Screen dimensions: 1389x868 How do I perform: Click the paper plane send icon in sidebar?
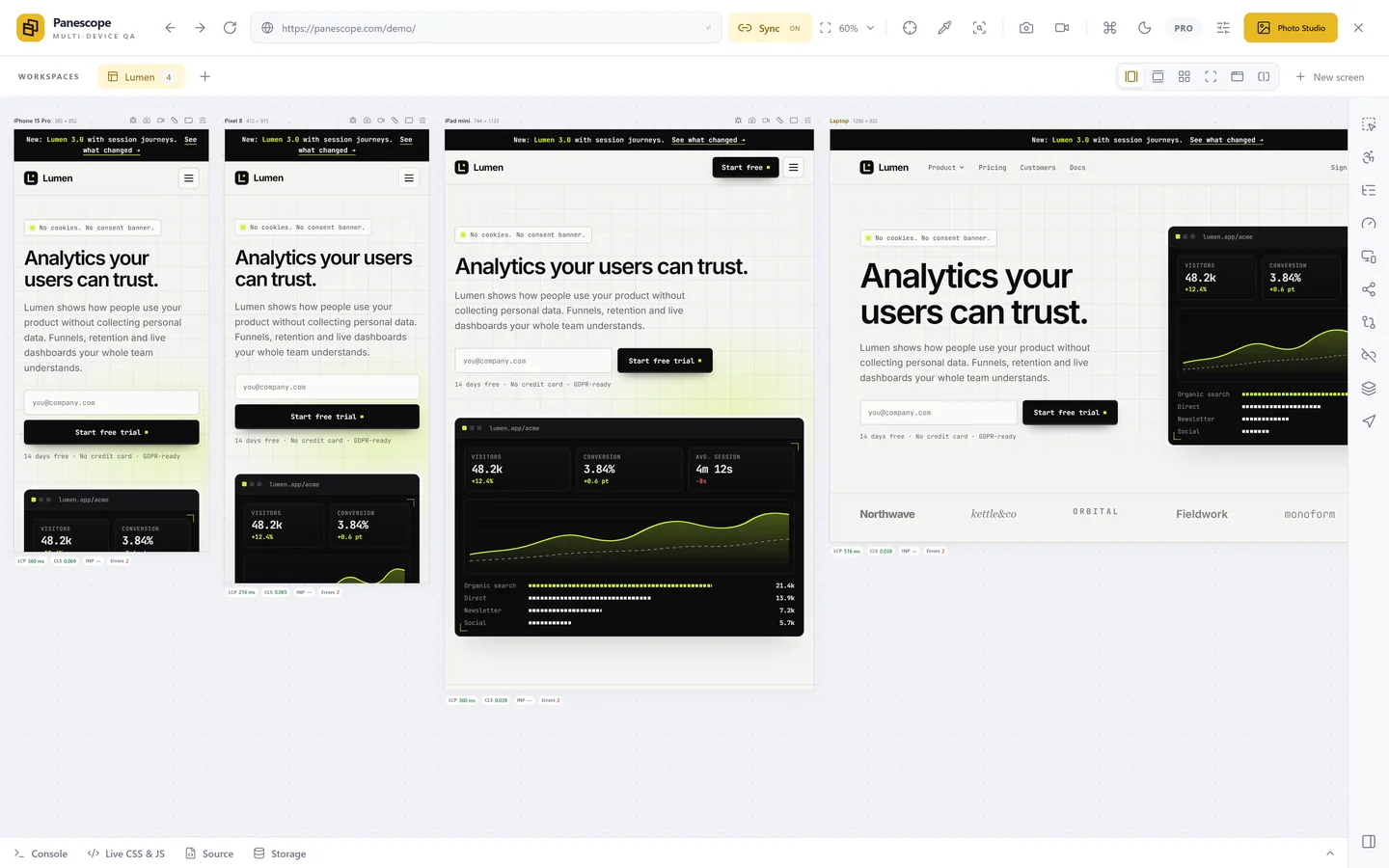[1369, 421]
